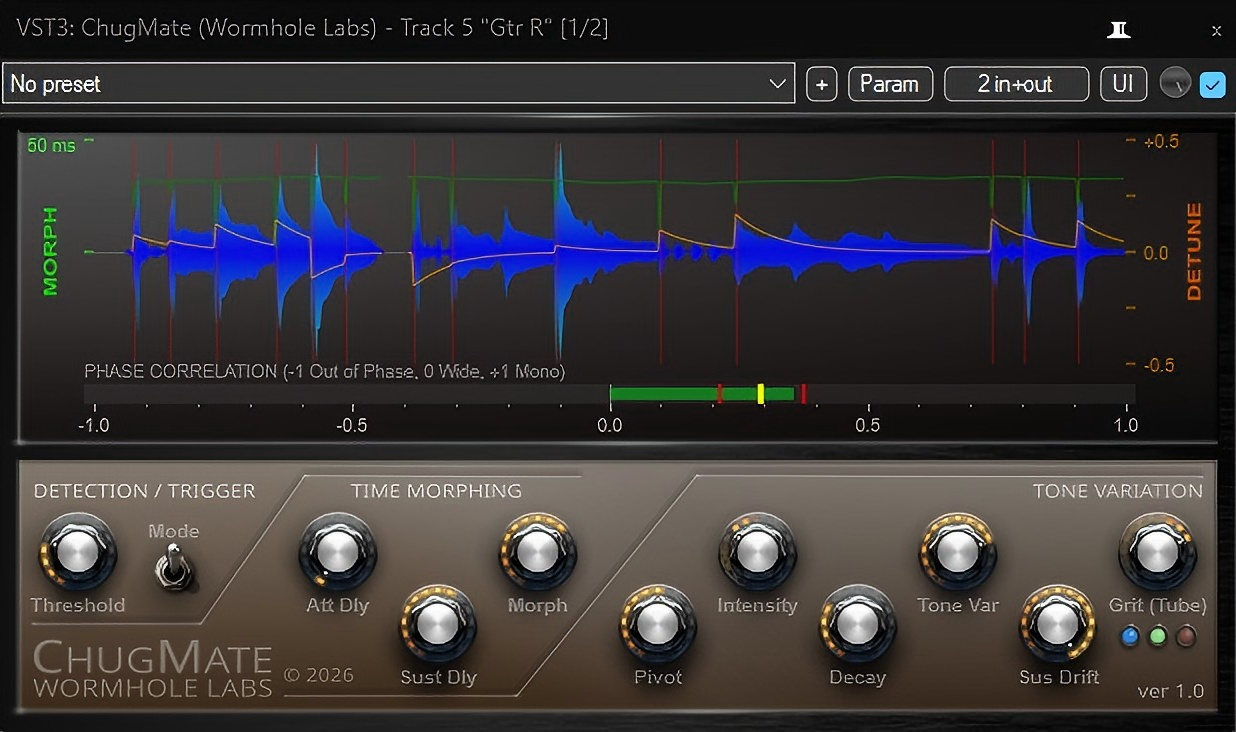This screenshot has height=732, width=1236.
Task: Open the 2 in+out routing button
Action: coord(1016,84)
